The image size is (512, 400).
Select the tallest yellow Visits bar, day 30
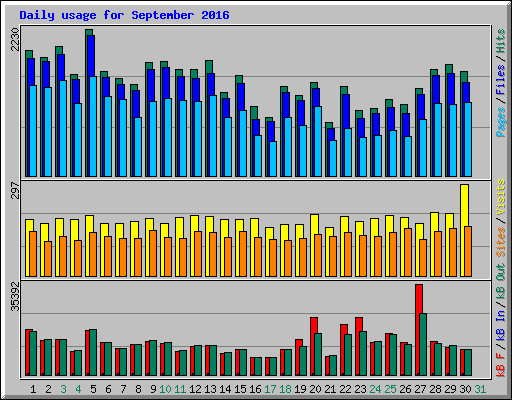coord(464,230)
